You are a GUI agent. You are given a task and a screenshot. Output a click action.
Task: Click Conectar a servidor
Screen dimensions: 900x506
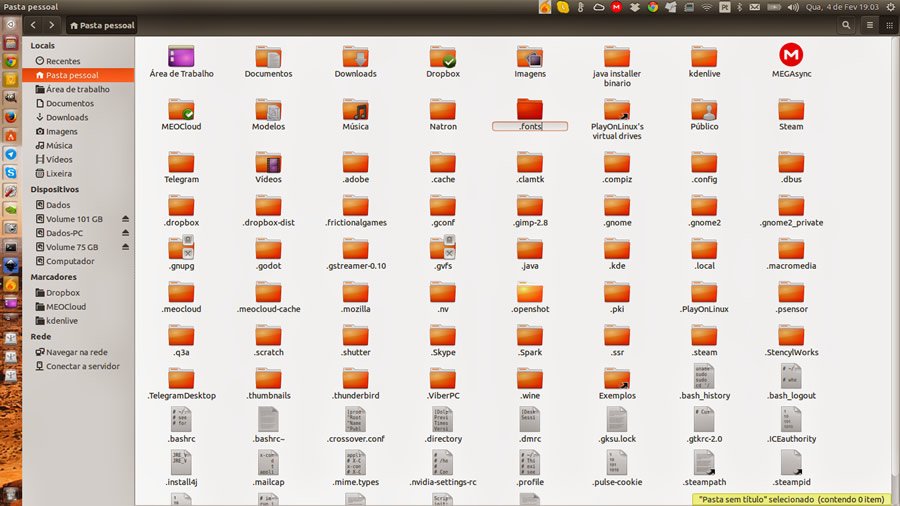click(x=83, y=366)
